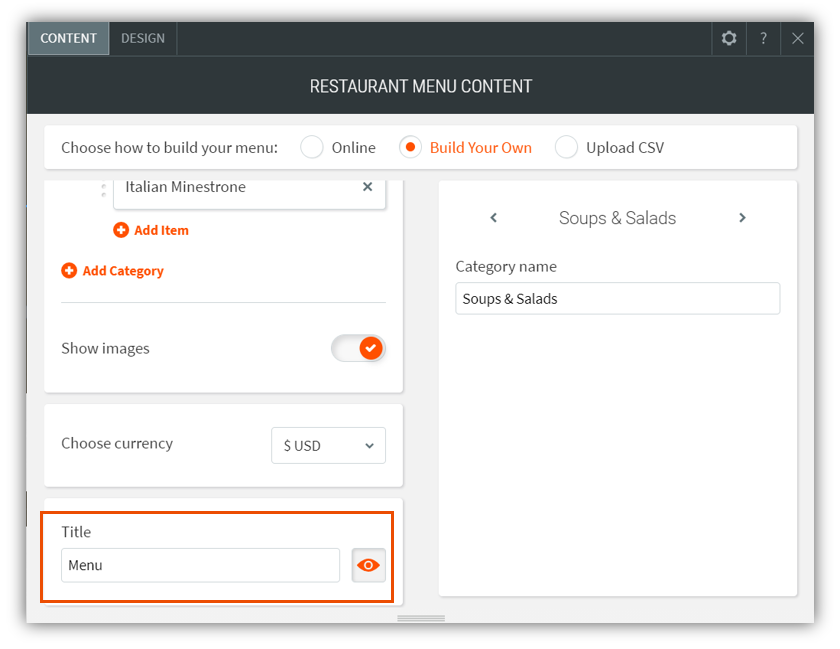840x649 pixels.
Task: Click the drag handle beside Italian Minestrone
Action: (103, 189)
